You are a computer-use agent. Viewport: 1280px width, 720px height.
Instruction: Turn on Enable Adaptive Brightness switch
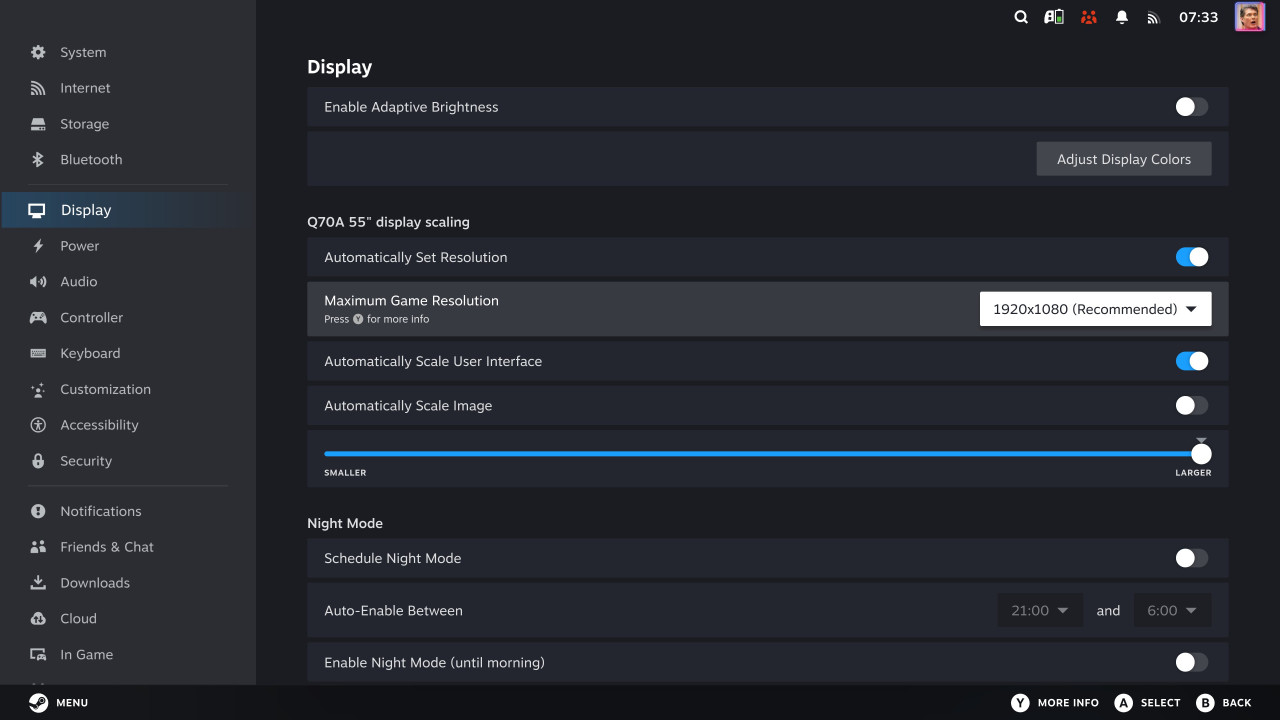(x=1192, y=107)
